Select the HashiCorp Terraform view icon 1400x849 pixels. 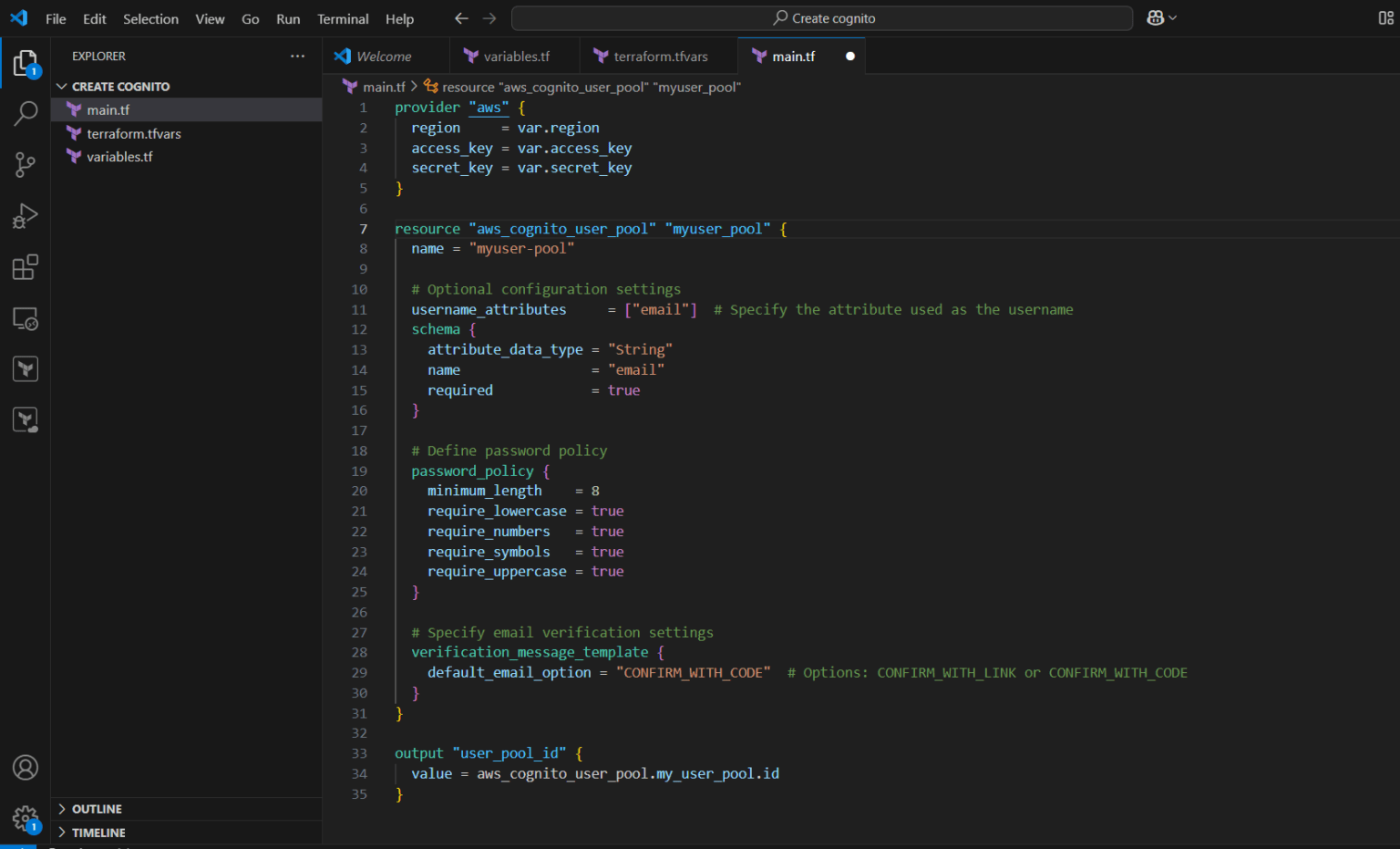[x=26, y=368]
